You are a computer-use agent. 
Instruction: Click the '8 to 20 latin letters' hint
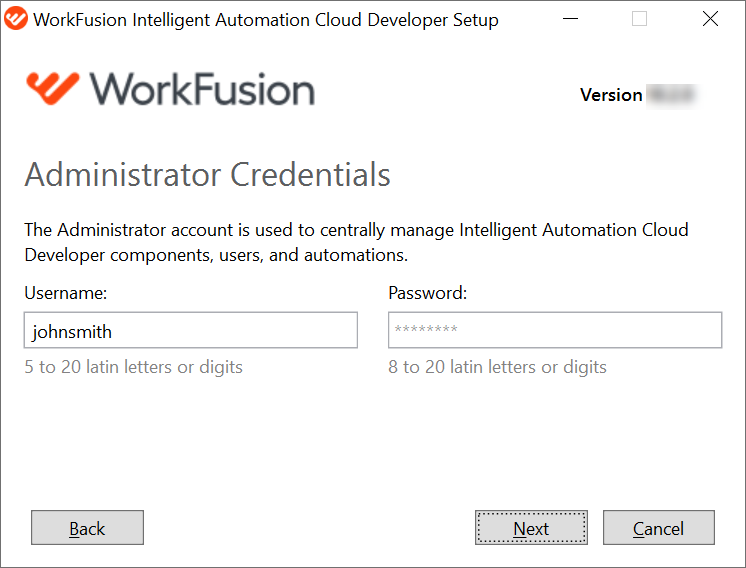pyautogui.click(x=498, y=367)
